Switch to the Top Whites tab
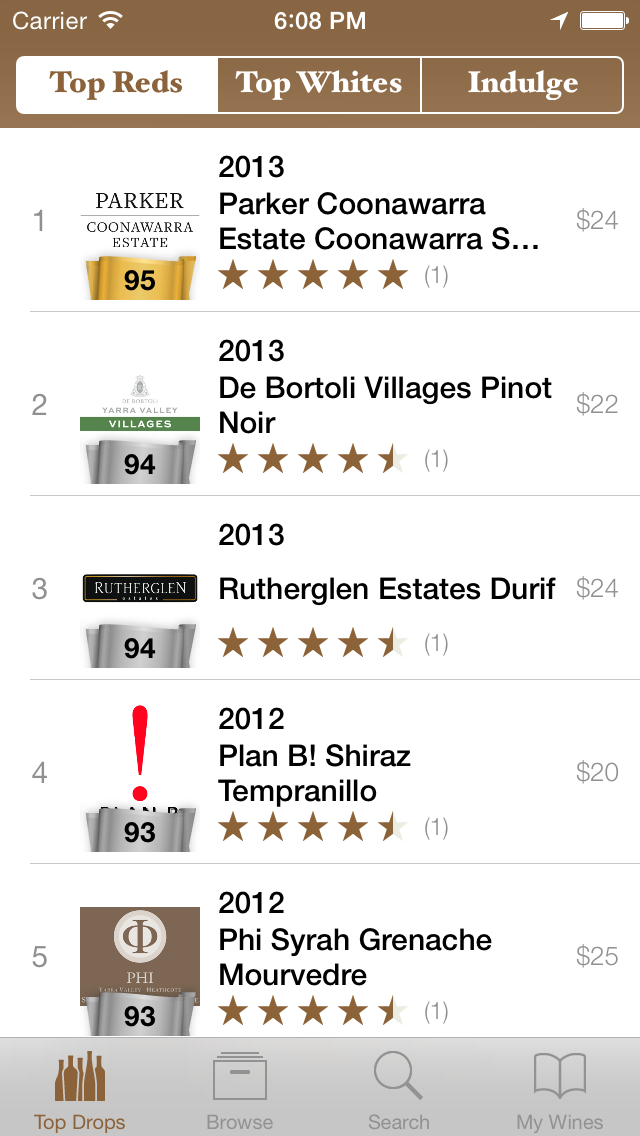 click(318, 85)
